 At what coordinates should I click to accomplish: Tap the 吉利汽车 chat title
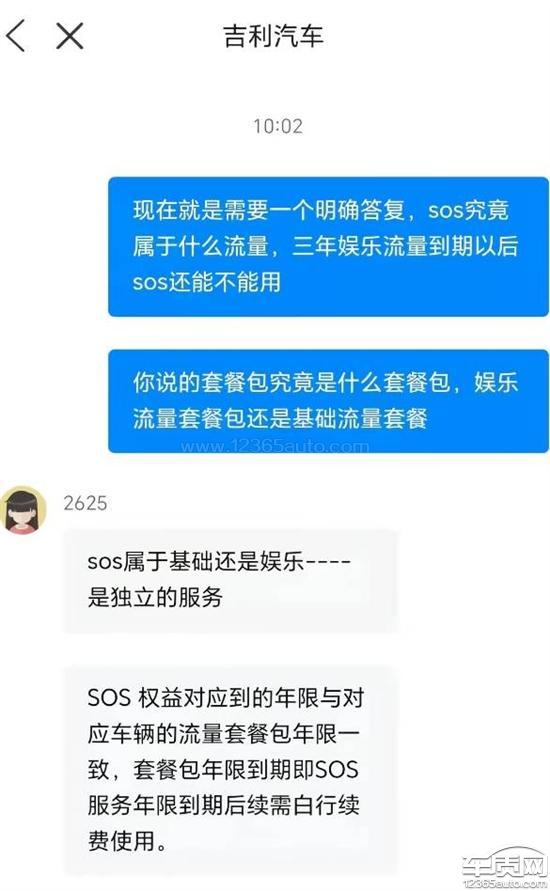click(274, 36)
